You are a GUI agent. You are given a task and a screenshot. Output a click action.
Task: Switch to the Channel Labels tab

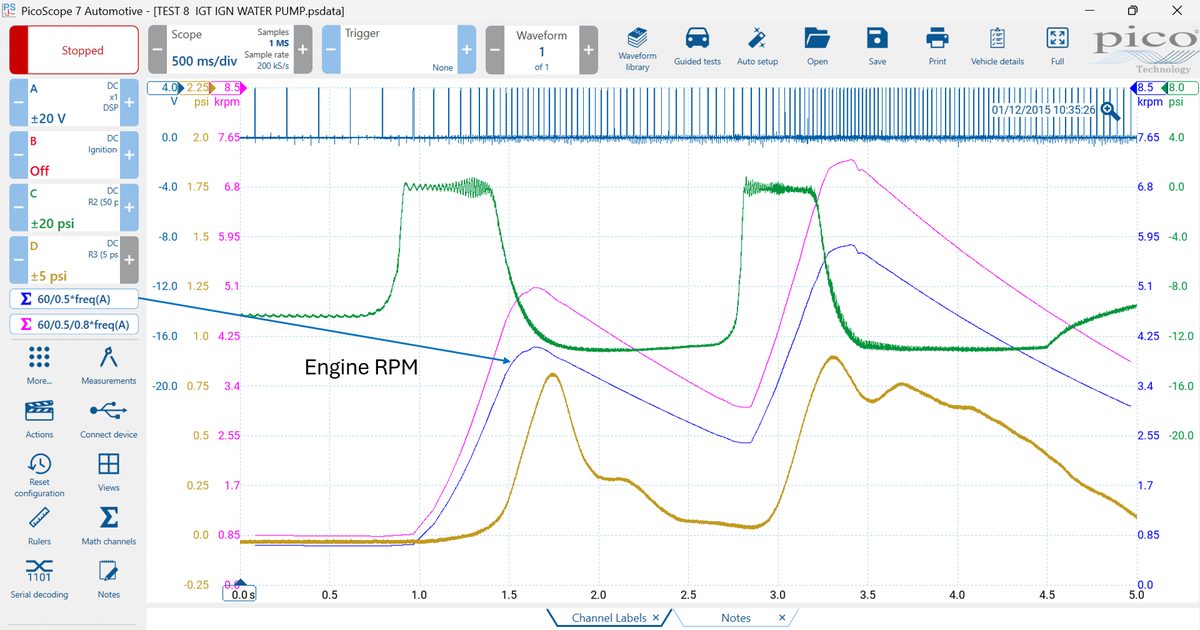click(x=608, y=618)
